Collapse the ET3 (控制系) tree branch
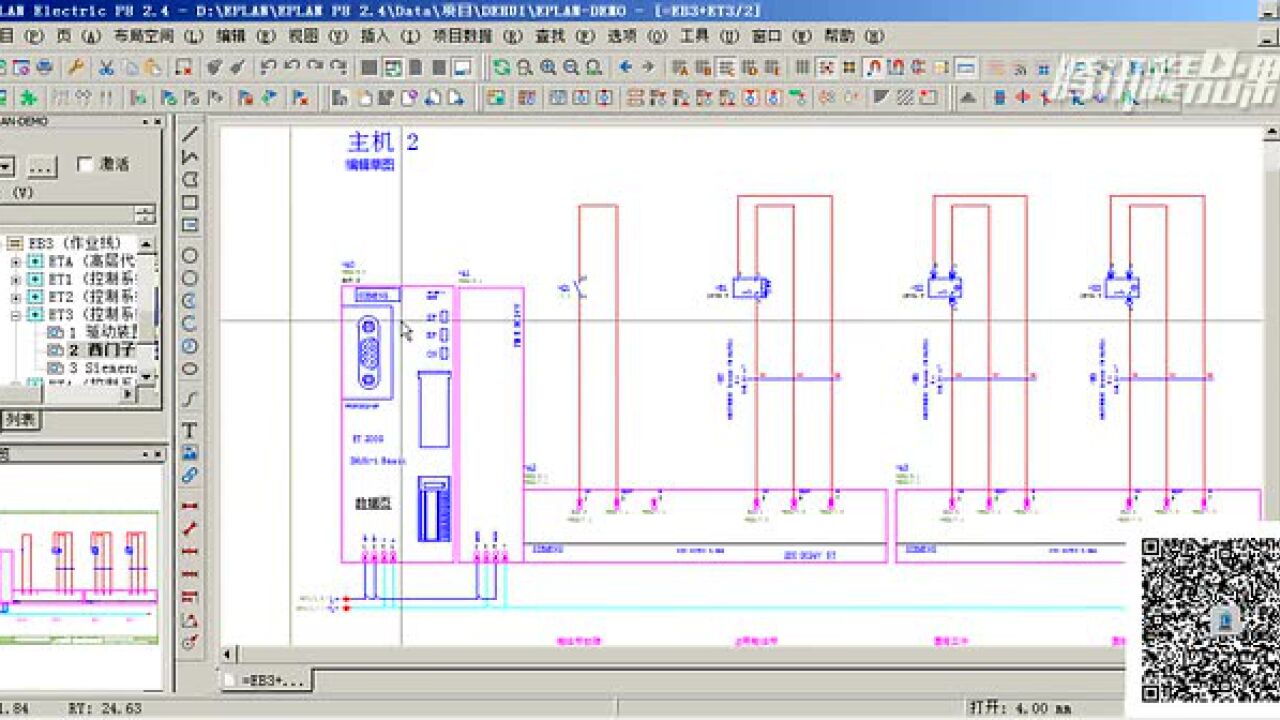 15,313
